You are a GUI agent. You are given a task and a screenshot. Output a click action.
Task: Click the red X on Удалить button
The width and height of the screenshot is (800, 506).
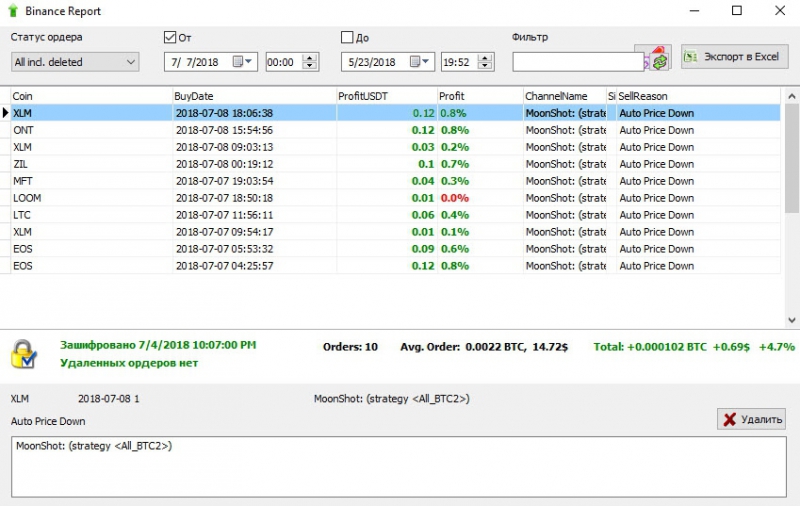coord(730,419)
